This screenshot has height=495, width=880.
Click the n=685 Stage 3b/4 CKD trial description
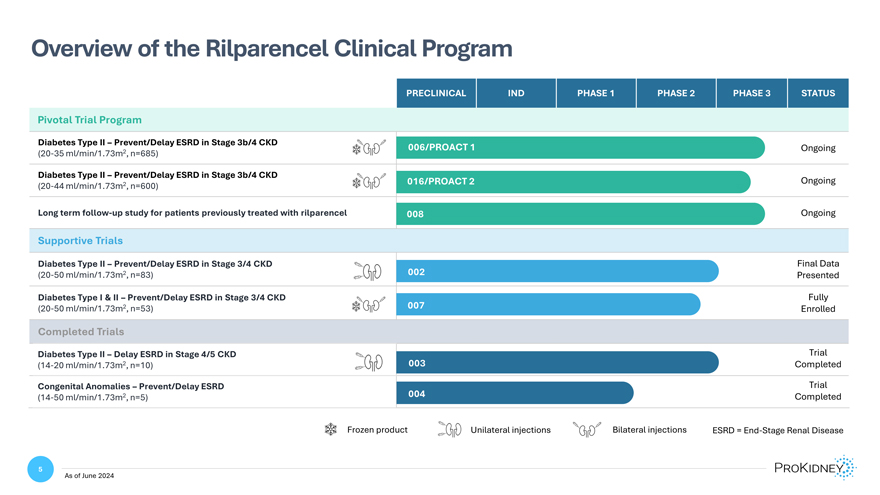point(158,148)
